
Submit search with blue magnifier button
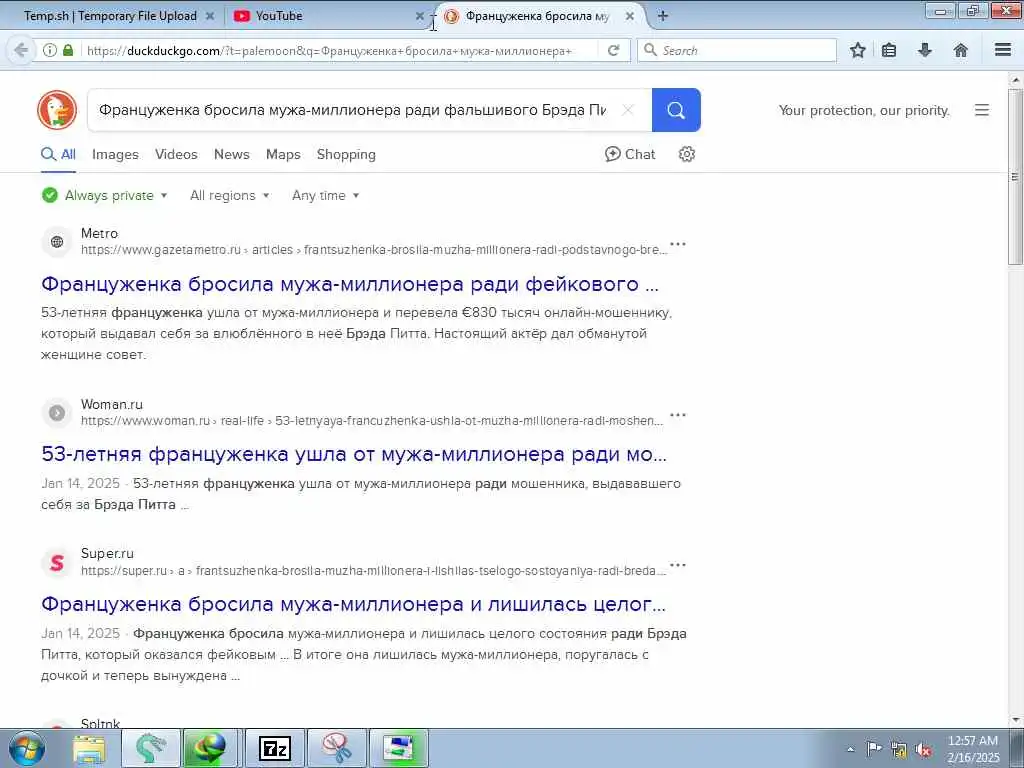(676, 110)
